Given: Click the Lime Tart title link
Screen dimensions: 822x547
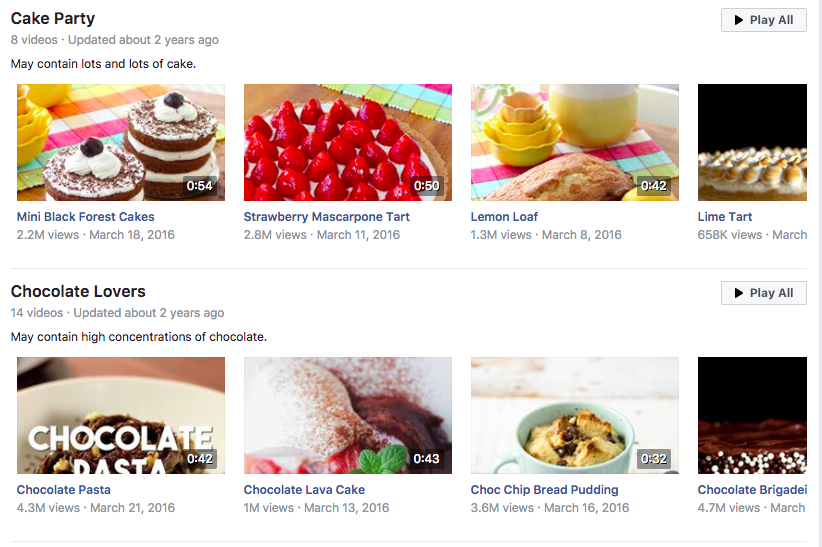Looking at the screenshot, I should [724, 217].
